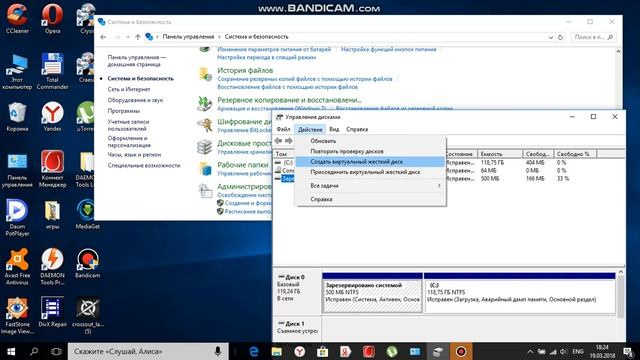Refresh Control Panel address bar

click(x=560, y=37)
